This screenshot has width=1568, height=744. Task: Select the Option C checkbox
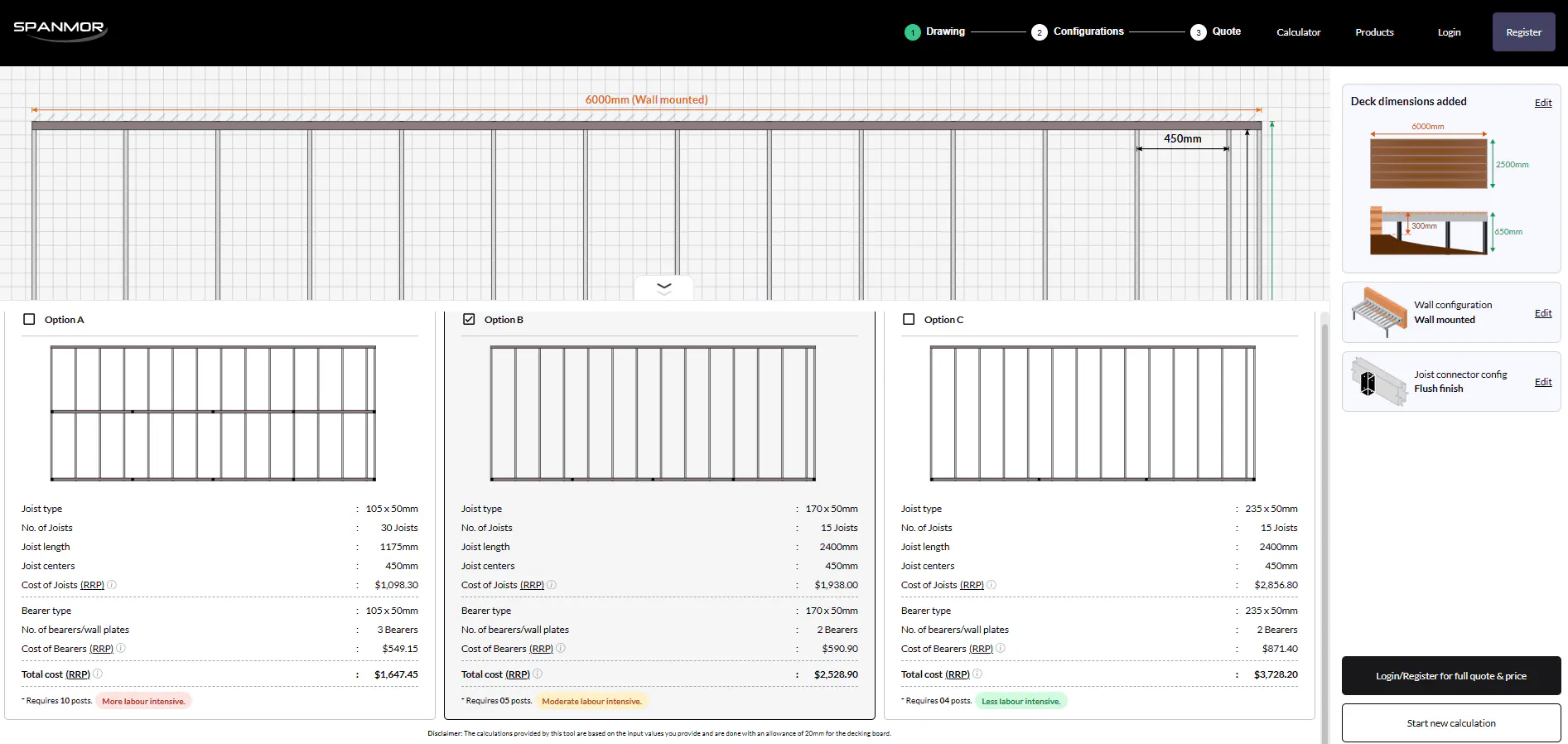(909, 320)
